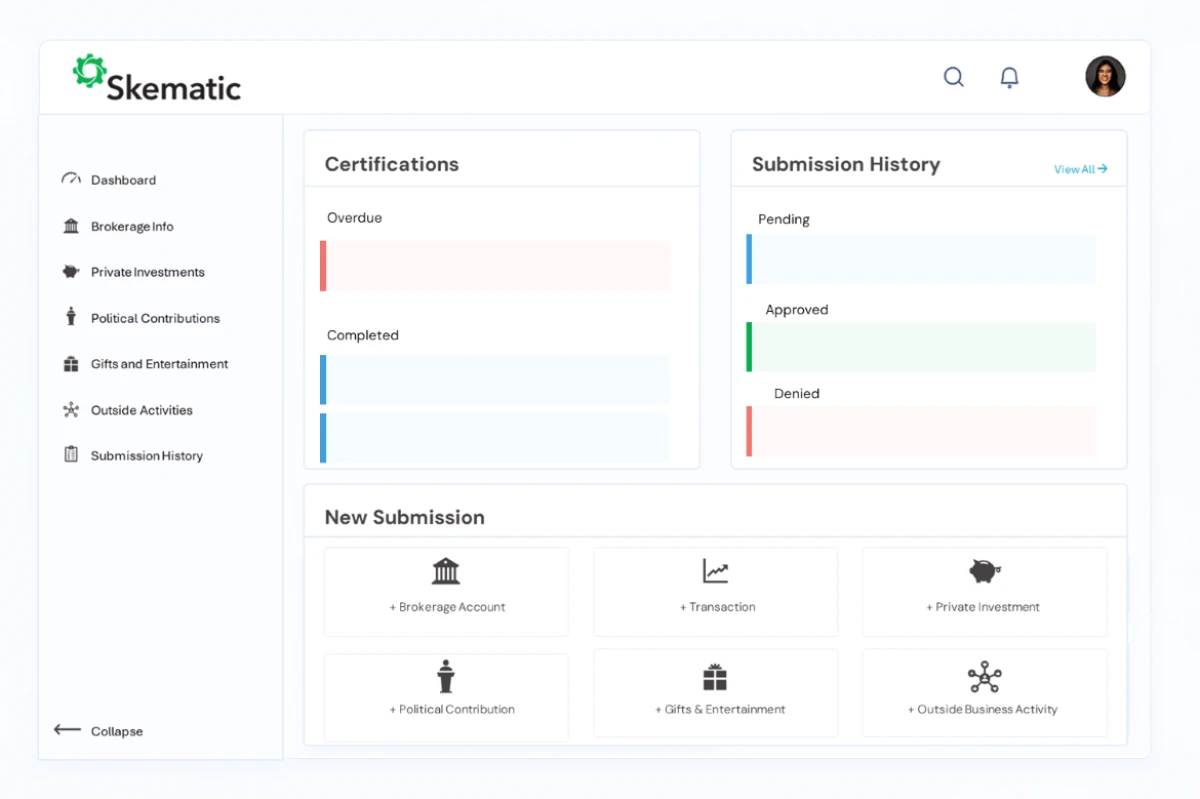The image size is (1200, 799).
Task: Click the Skematic gear logo
Action: pyautogui.click(x=90, y=71)
